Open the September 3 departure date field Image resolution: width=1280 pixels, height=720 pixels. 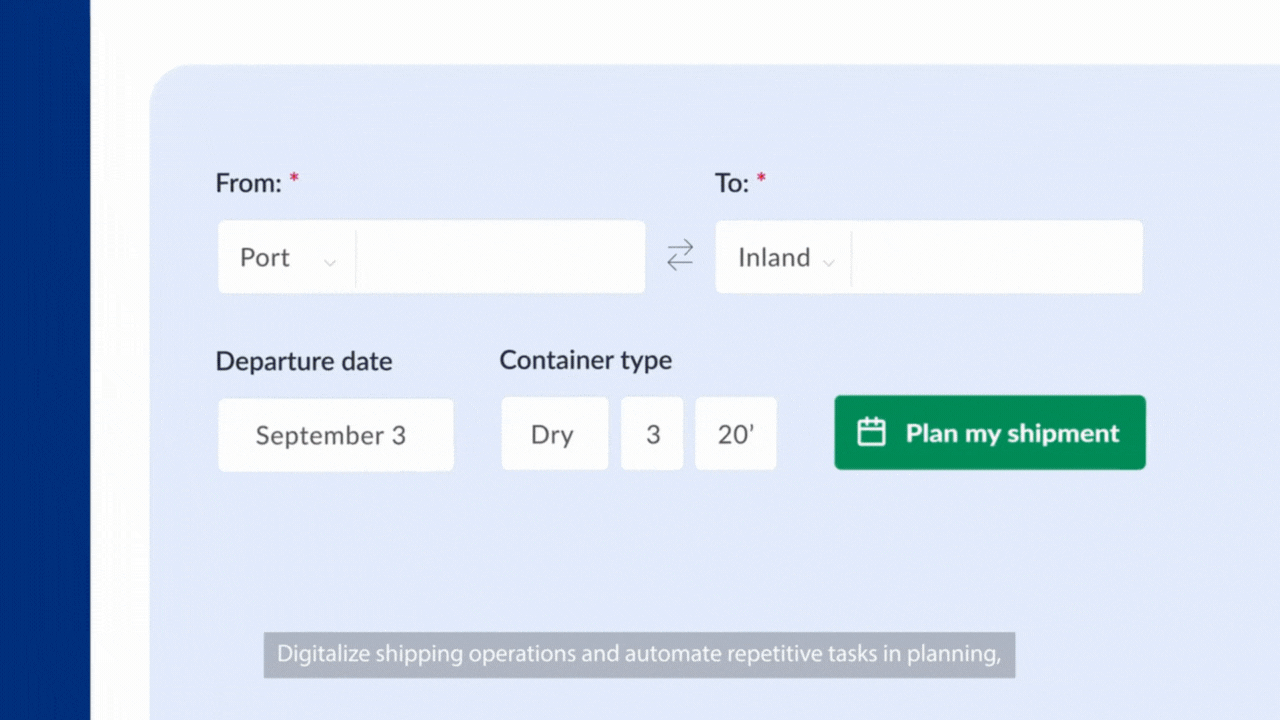coord(335,435)
